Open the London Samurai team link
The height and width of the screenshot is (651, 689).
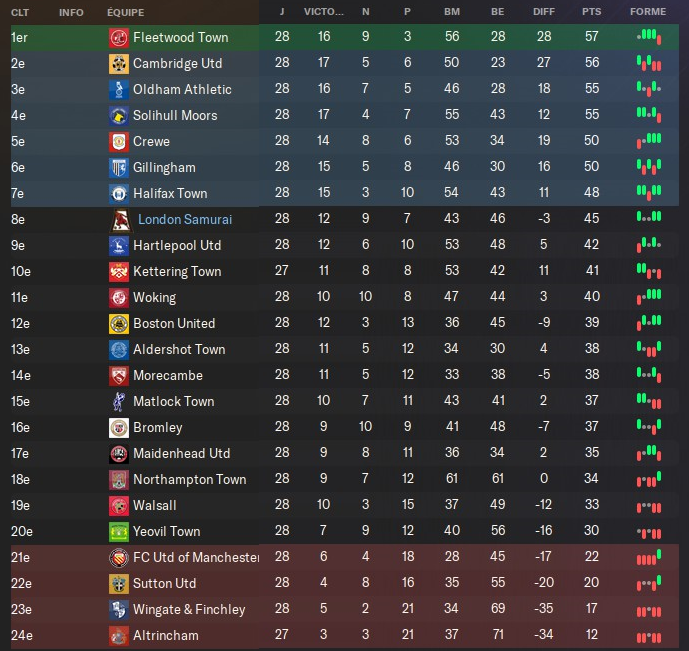pos(185,219)
